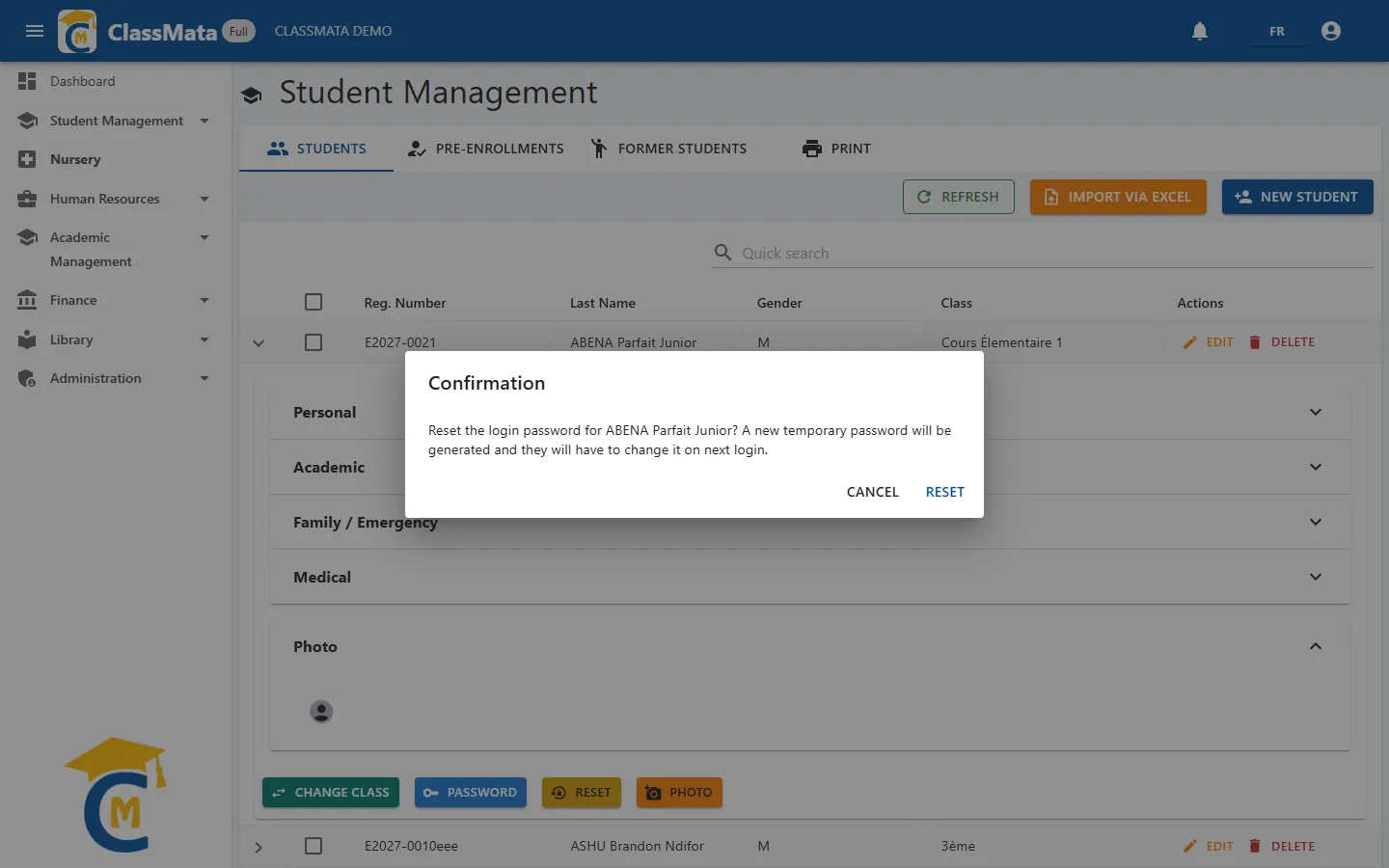Viewport: 1389px width, 868px height.
Task: Confirm the password reset with RESET
Action: point(945,492)
